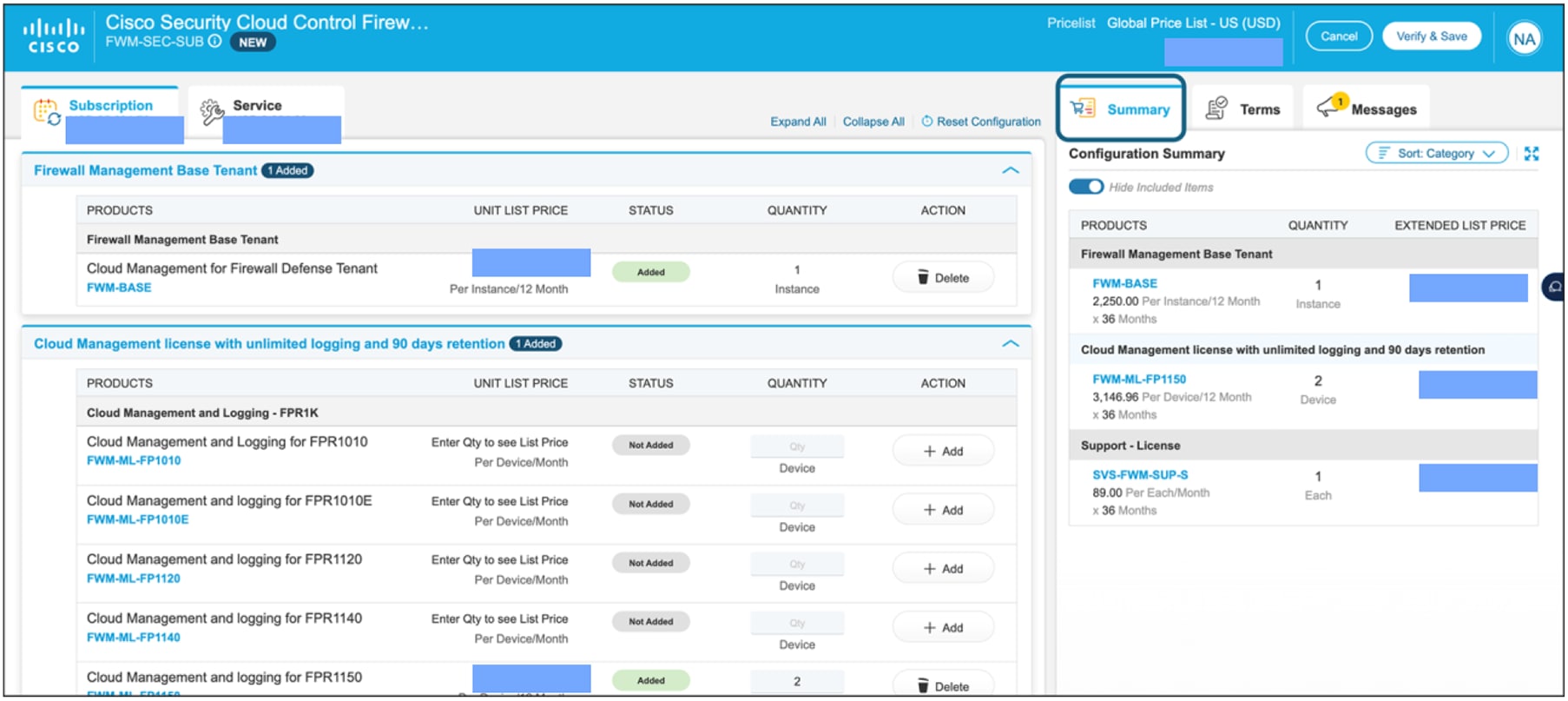Click the Configuration Summary heading

pos(1147,154)
